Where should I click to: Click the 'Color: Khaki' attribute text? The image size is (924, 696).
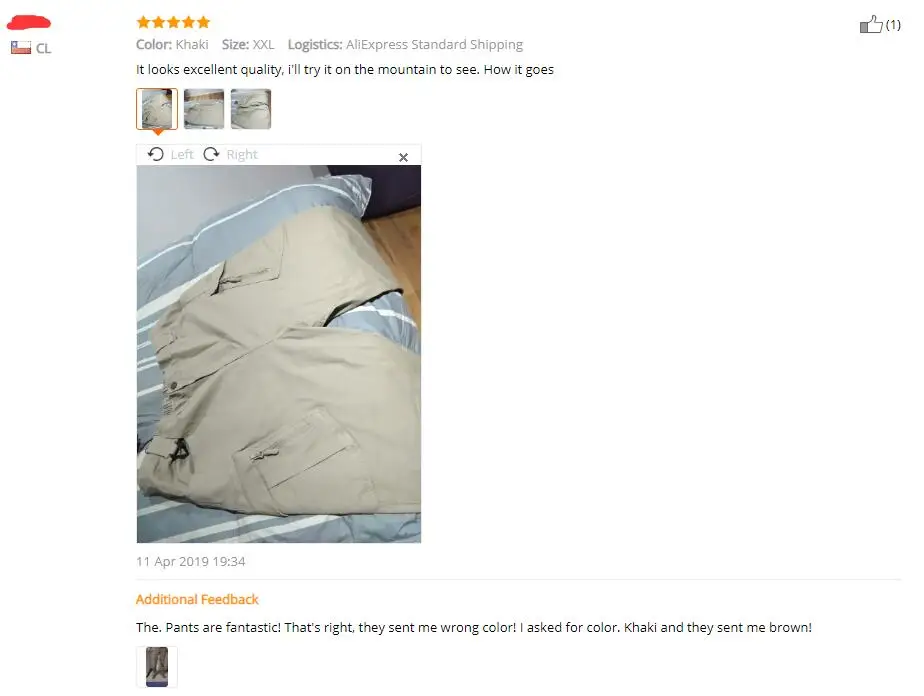172,45
